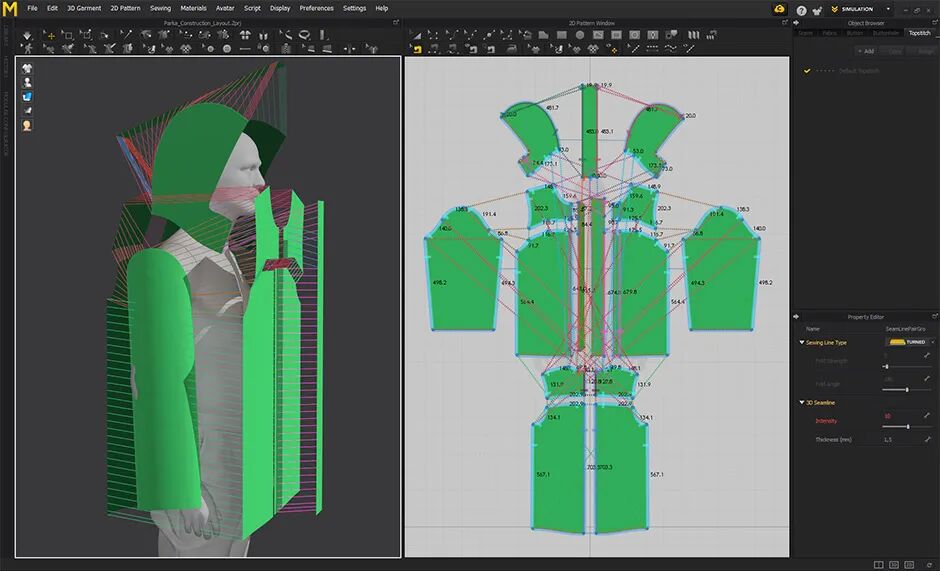Adjust the Intensity slider

pyautogui.click(x=905, y=426)
